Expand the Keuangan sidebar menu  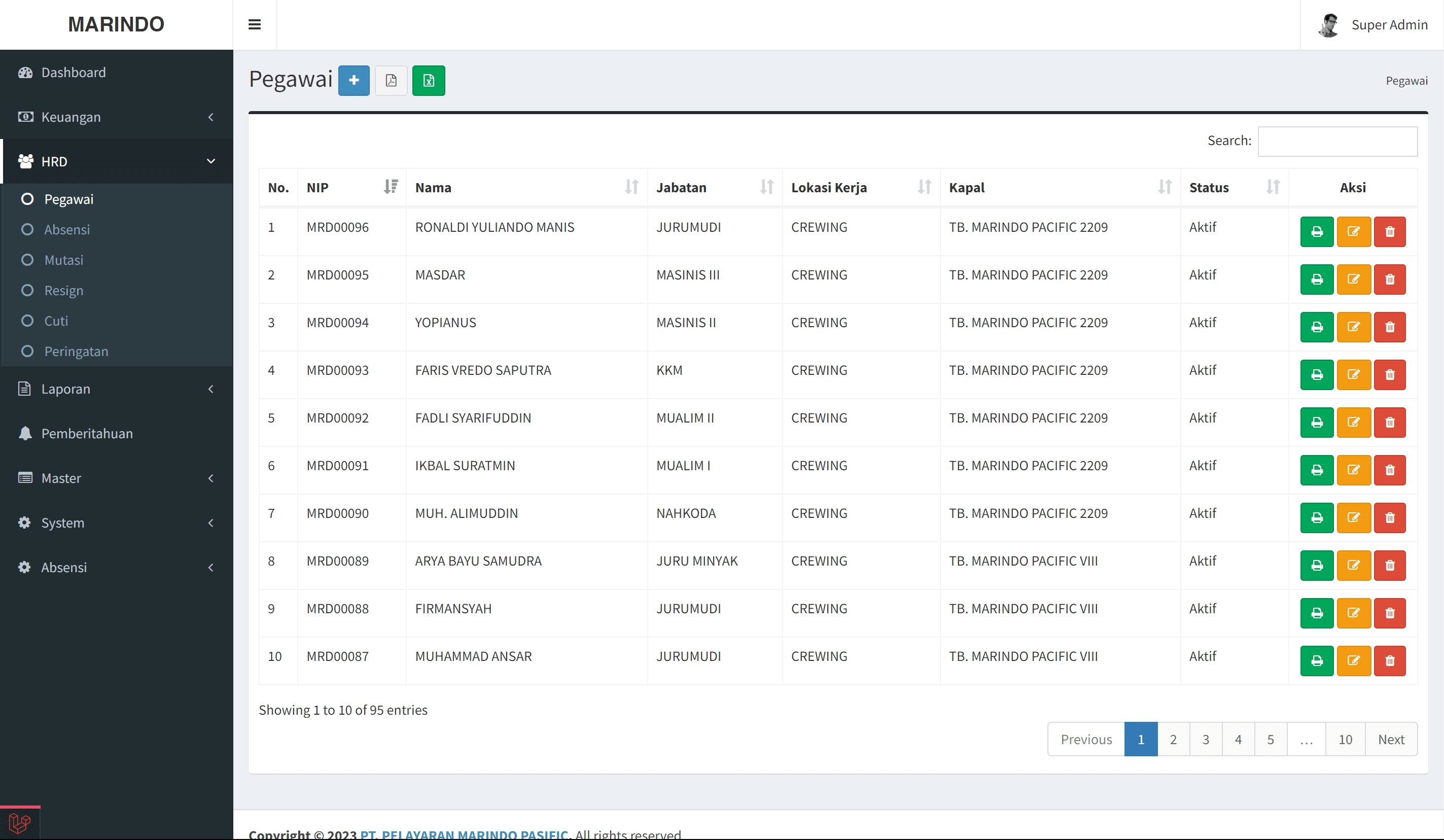(x=116, y=117)
